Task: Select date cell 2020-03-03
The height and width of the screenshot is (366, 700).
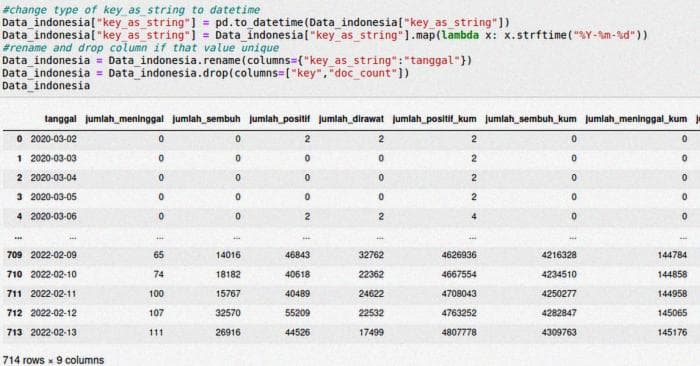Action: 54,158
